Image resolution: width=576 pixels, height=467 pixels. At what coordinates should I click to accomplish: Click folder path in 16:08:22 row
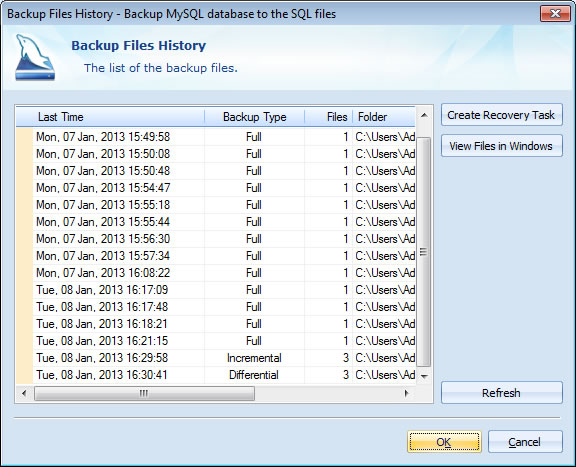[x=384, y=273]
